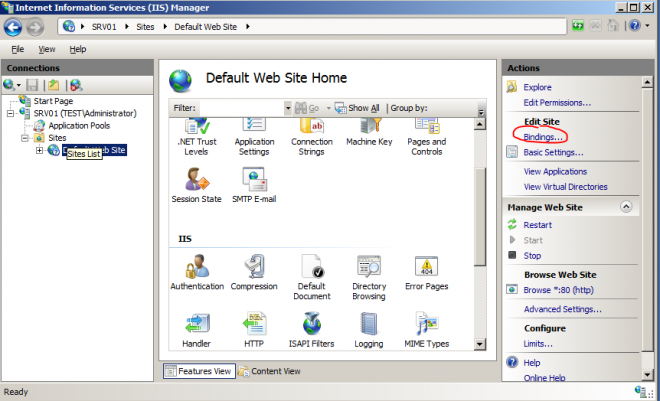Open the Go button dropdown arrow

[x=328, y=108]
